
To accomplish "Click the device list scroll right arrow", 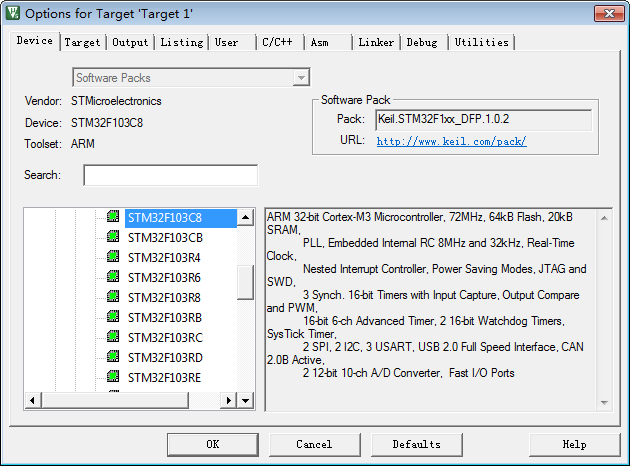I will point(229,401).
